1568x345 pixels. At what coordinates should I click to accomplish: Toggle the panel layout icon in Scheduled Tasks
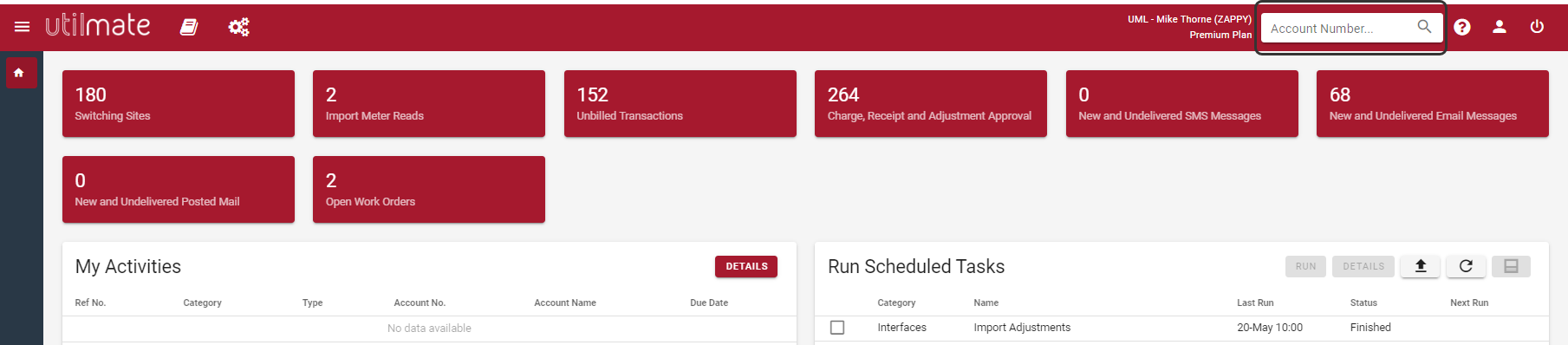[x=1511, y=266]
